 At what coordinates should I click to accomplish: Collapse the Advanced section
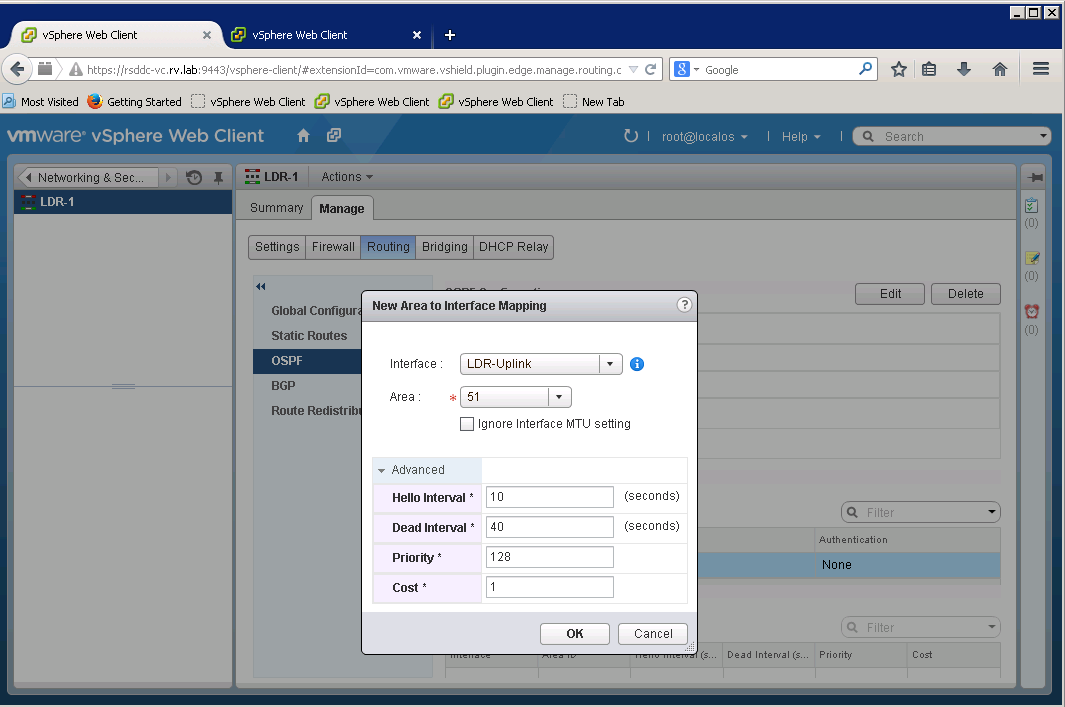pyautogui.click(x=382, y=470)
